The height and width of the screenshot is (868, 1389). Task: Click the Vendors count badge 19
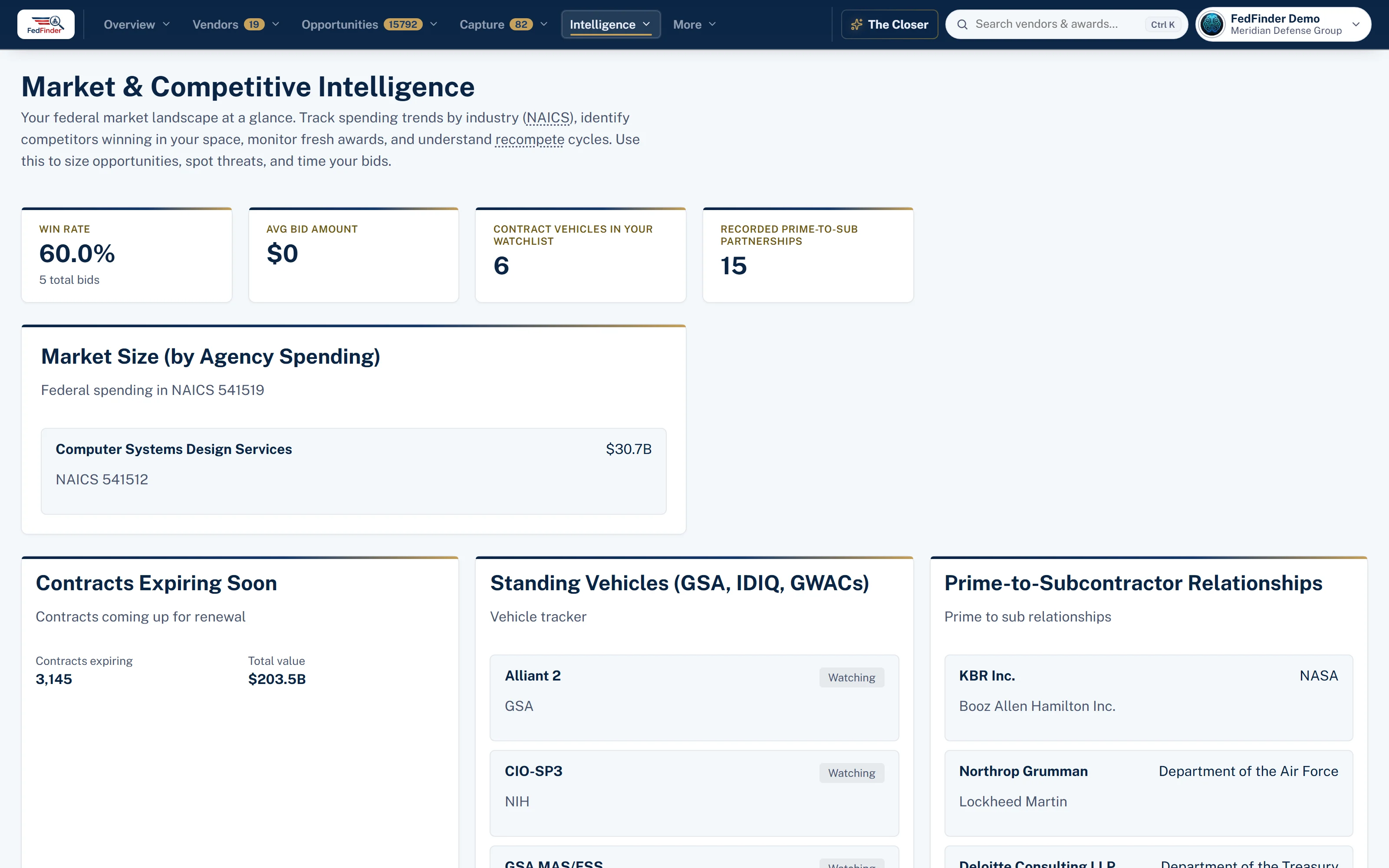[x=254, y=25]
